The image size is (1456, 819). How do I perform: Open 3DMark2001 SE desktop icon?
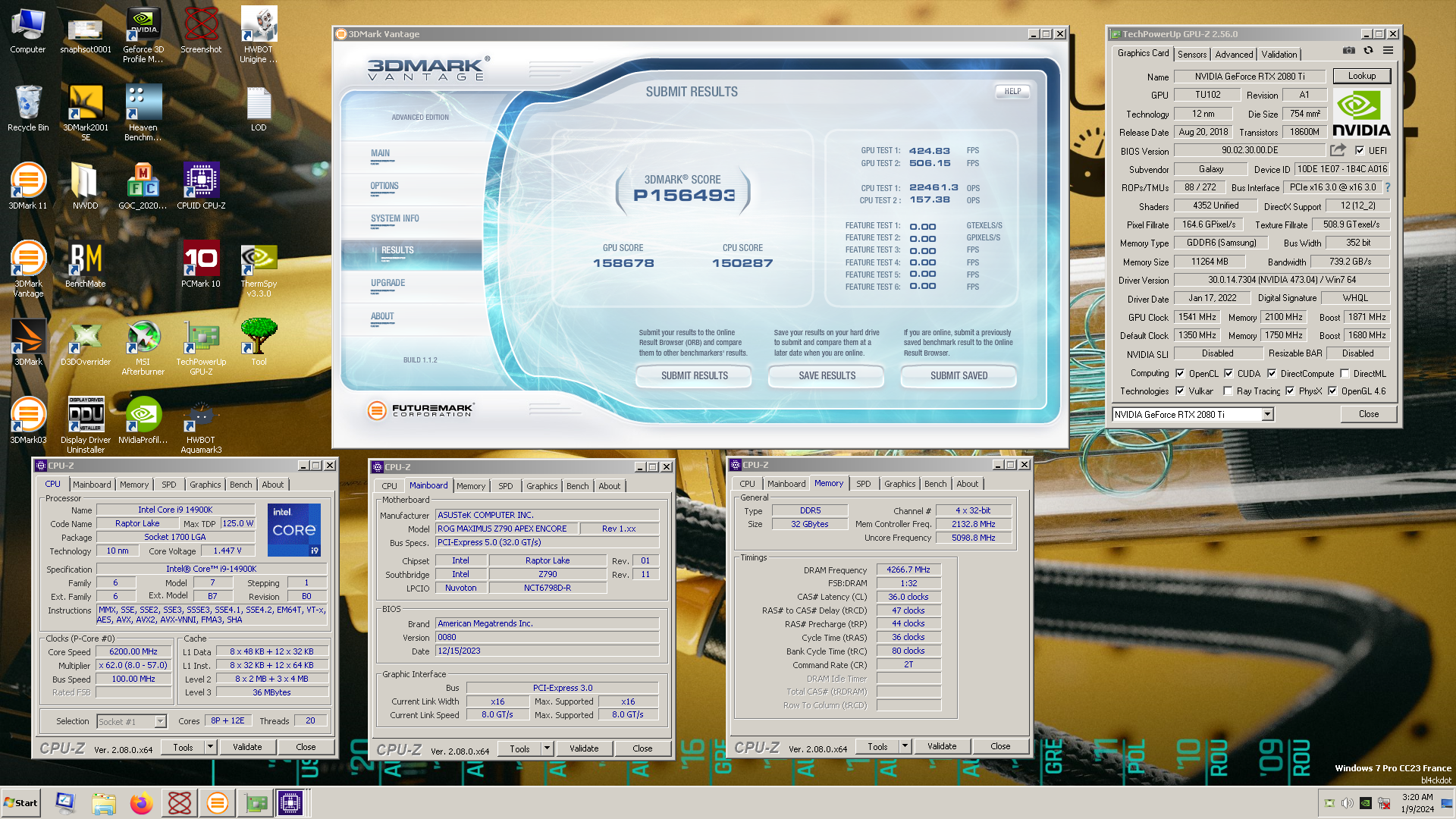86,112
